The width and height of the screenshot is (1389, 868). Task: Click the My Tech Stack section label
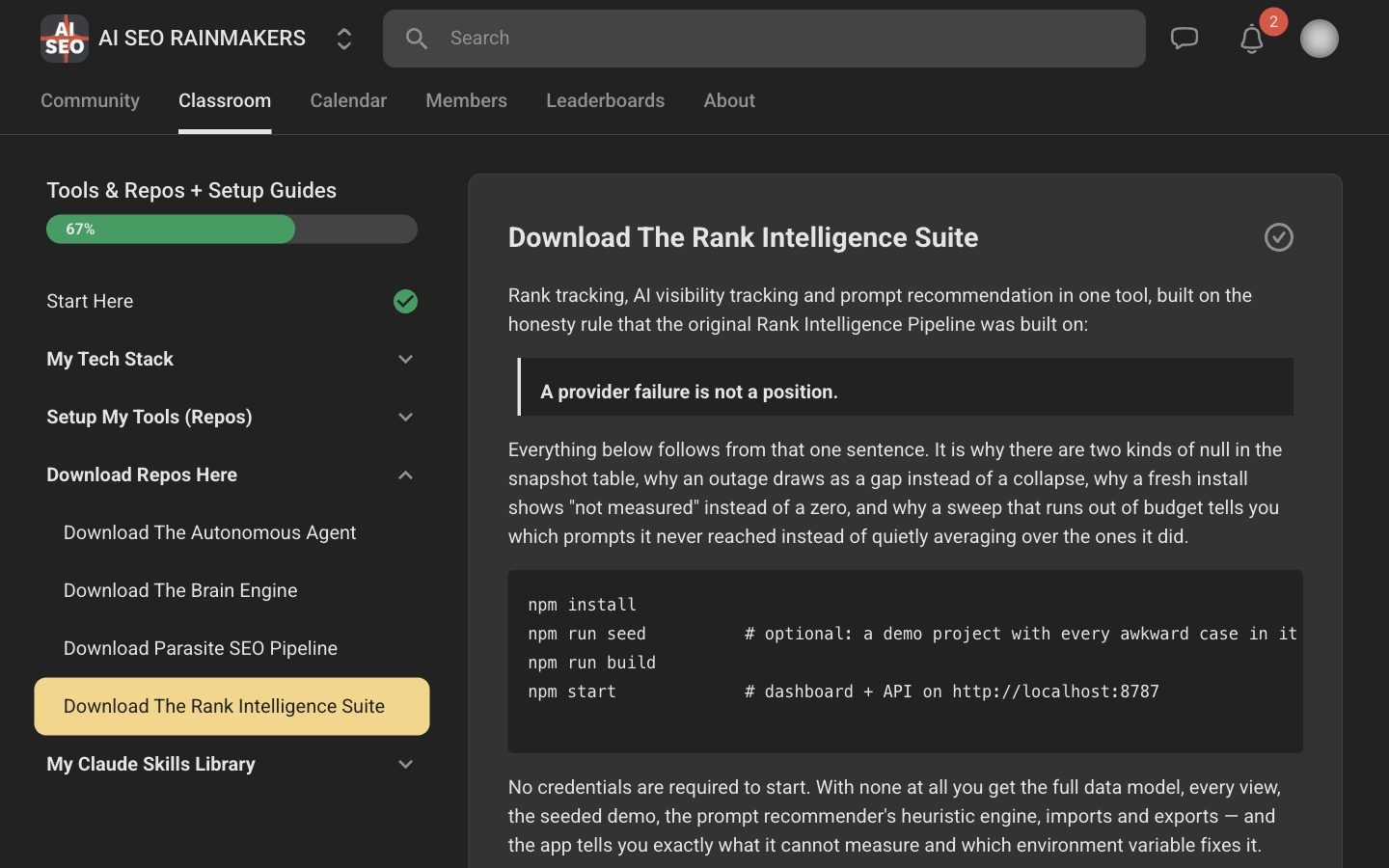coord(110,359)
